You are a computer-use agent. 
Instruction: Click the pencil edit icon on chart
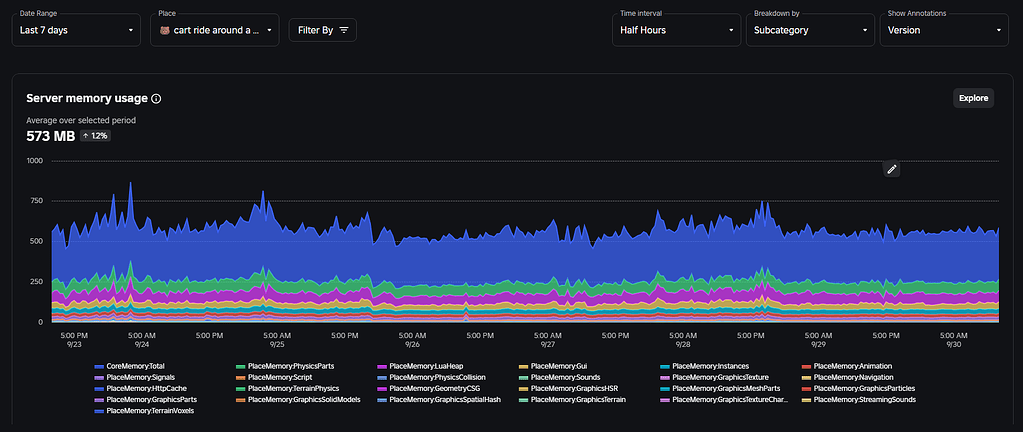pos(892,169)
